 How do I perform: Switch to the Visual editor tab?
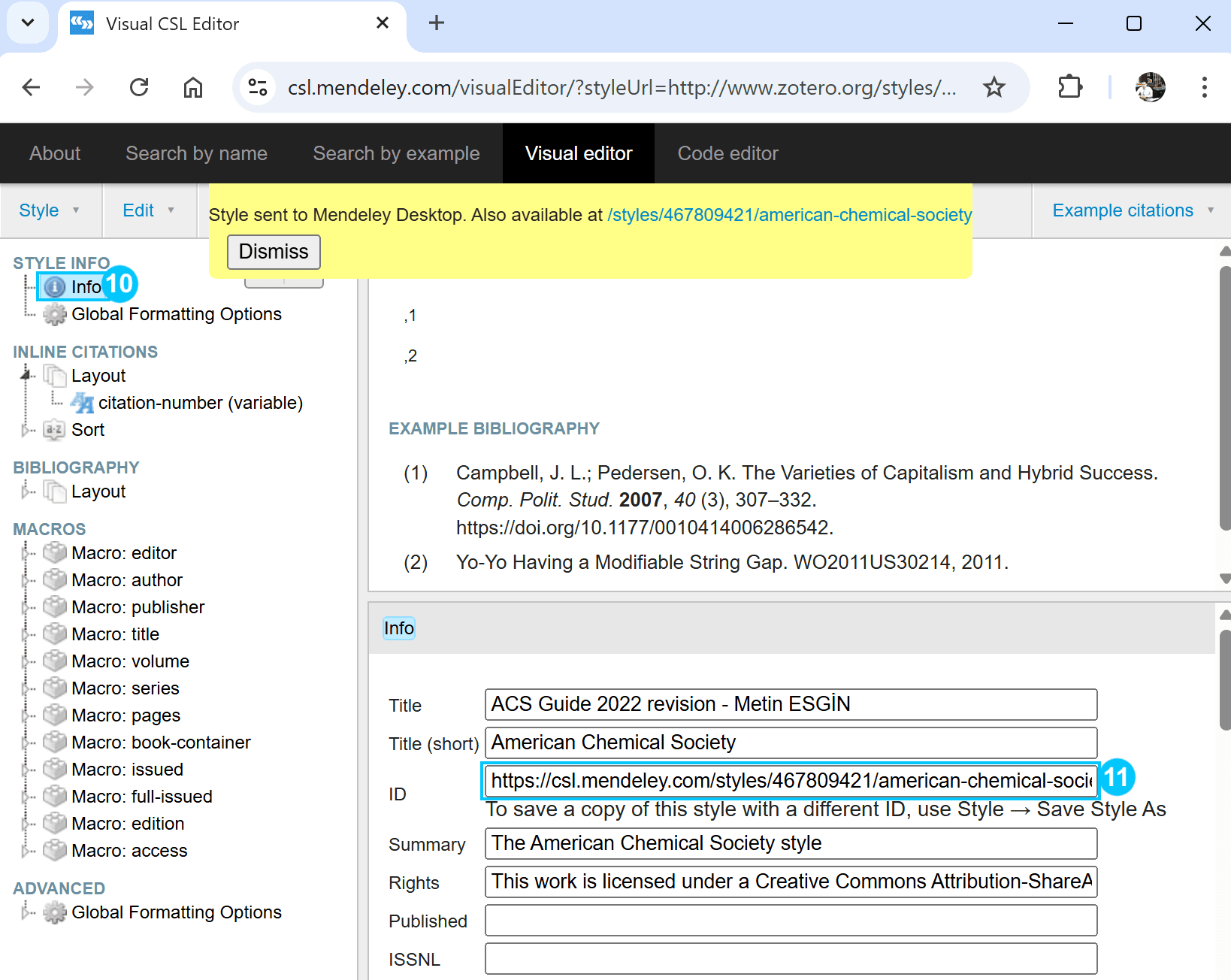(579, 153)
